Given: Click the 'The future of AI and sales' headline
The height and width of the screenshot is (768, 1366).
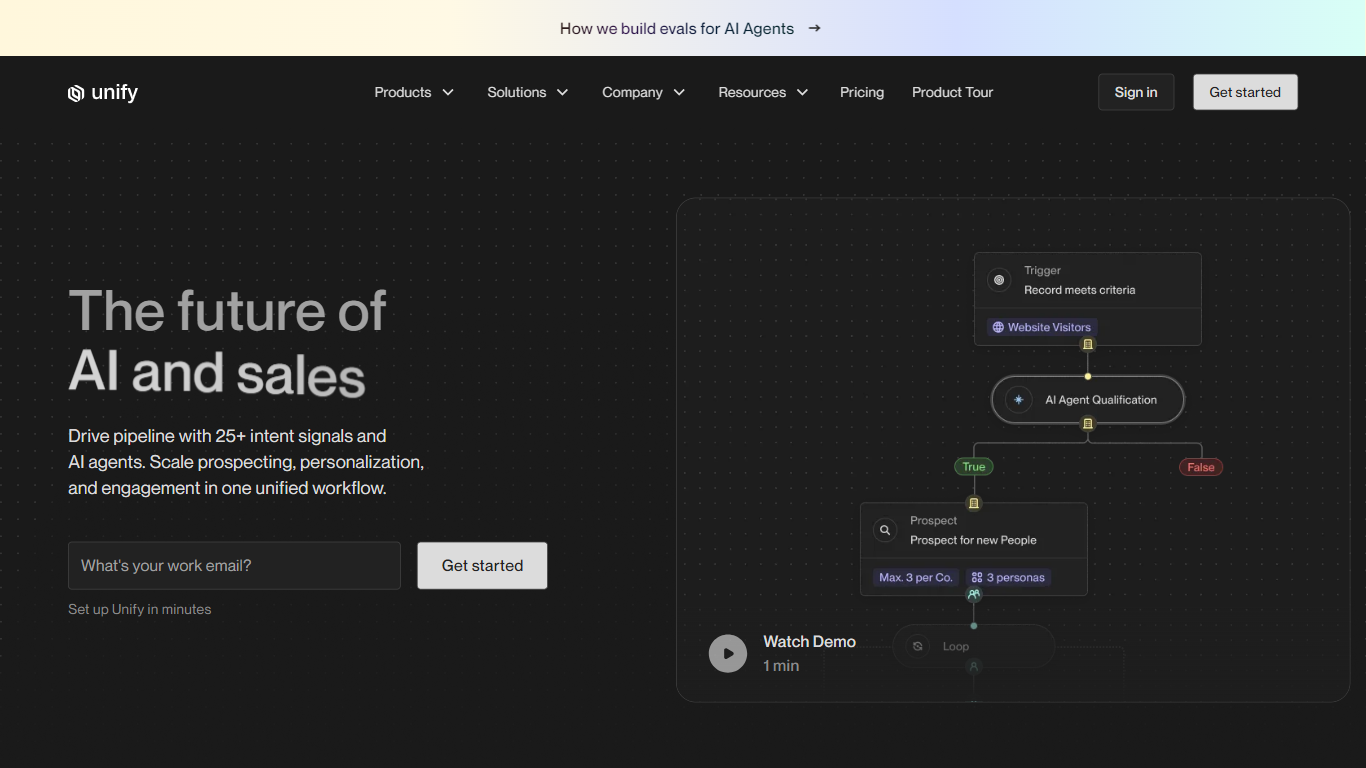Looking at the screenshot, I should tap(228, 341).
